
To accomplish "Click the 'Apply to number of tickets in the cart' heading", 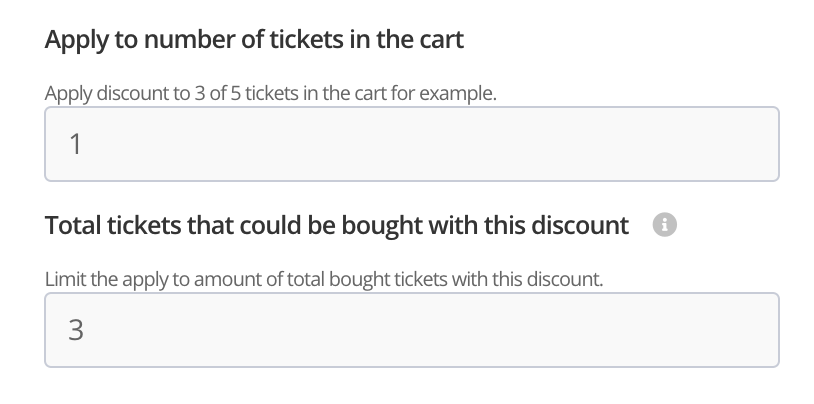I will 254,41.
